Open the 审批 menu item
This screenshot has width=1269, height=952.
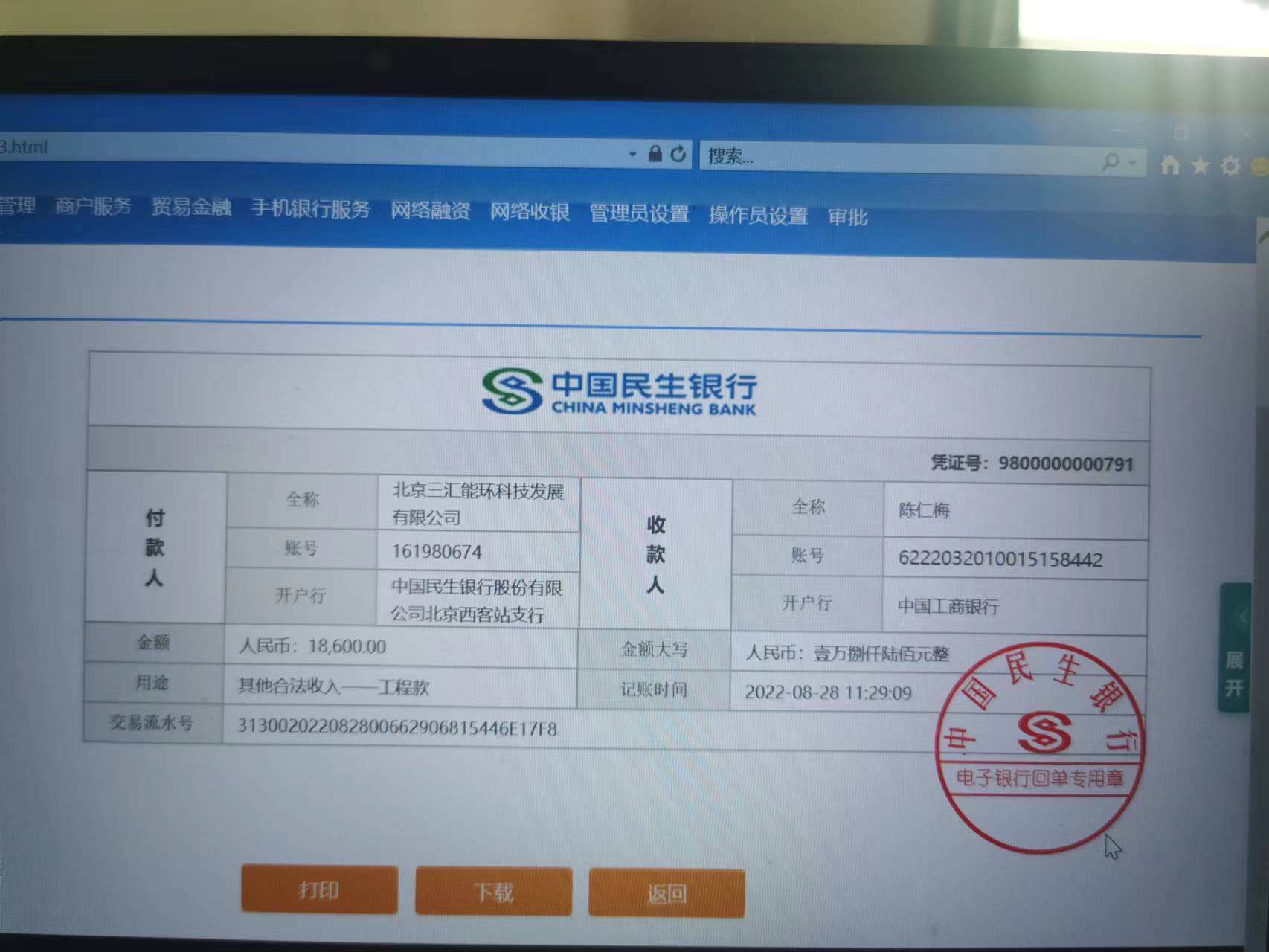point(847,217)
